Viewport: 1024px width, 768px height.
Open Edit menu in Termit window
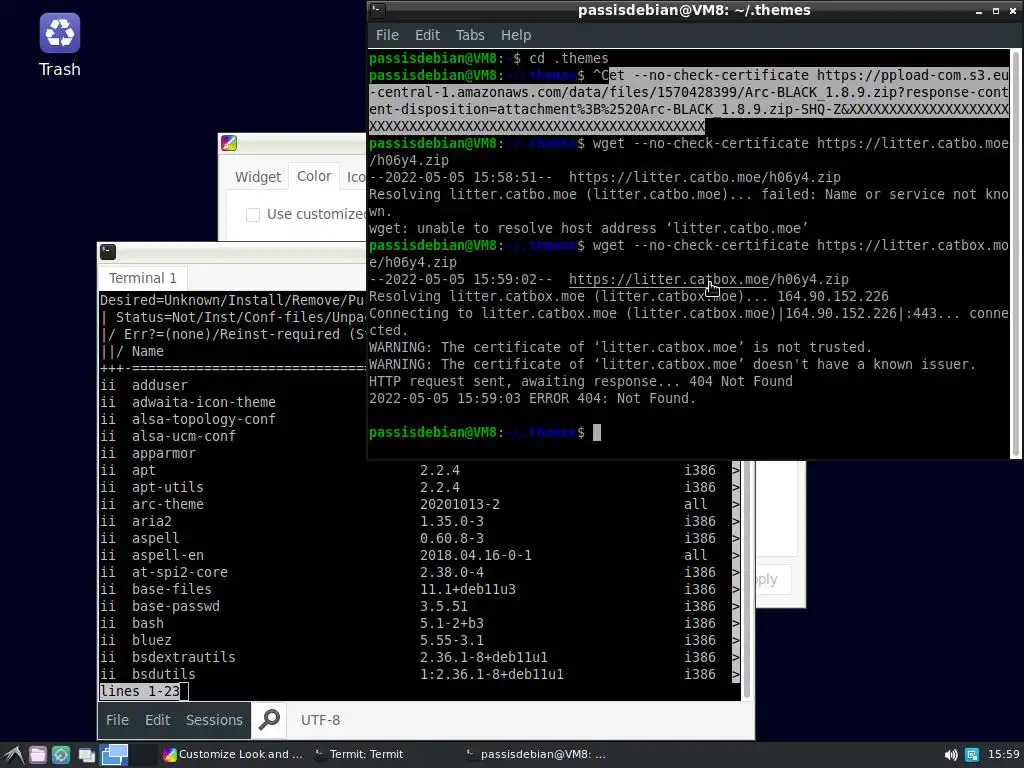[x=157, y=720]
